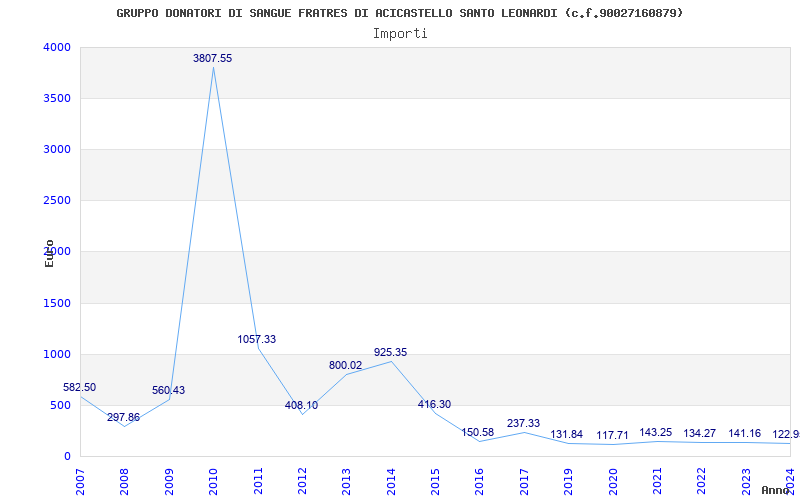The width and height of the screenshot is (800, 500).
Task: Click the 2500 y-axis tick label
Action: pyautogui.click(x=57, y=201)
